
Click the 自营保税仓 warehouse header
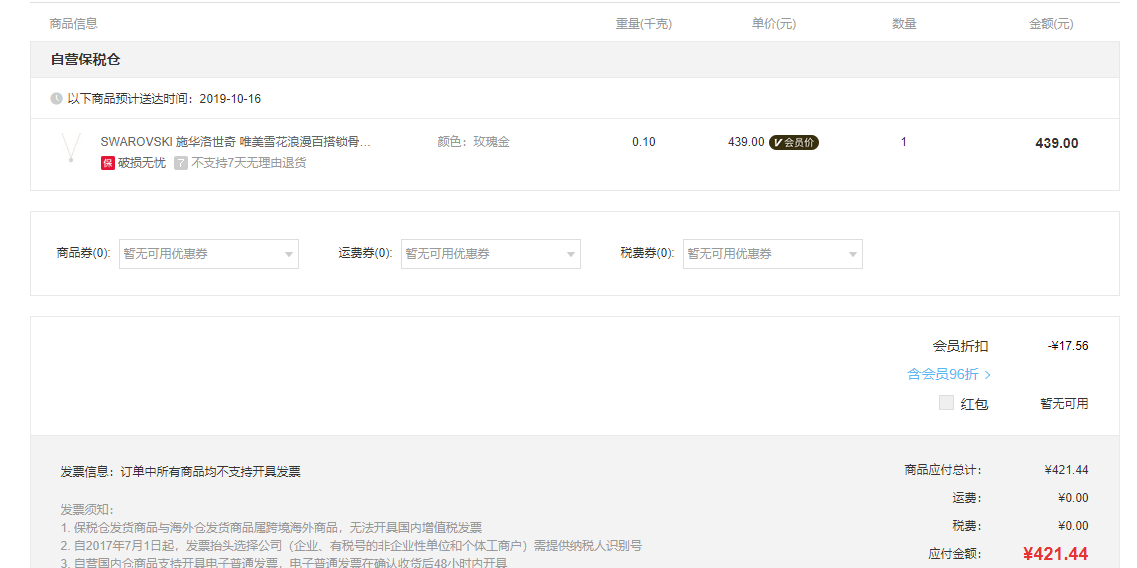(86, 59)
